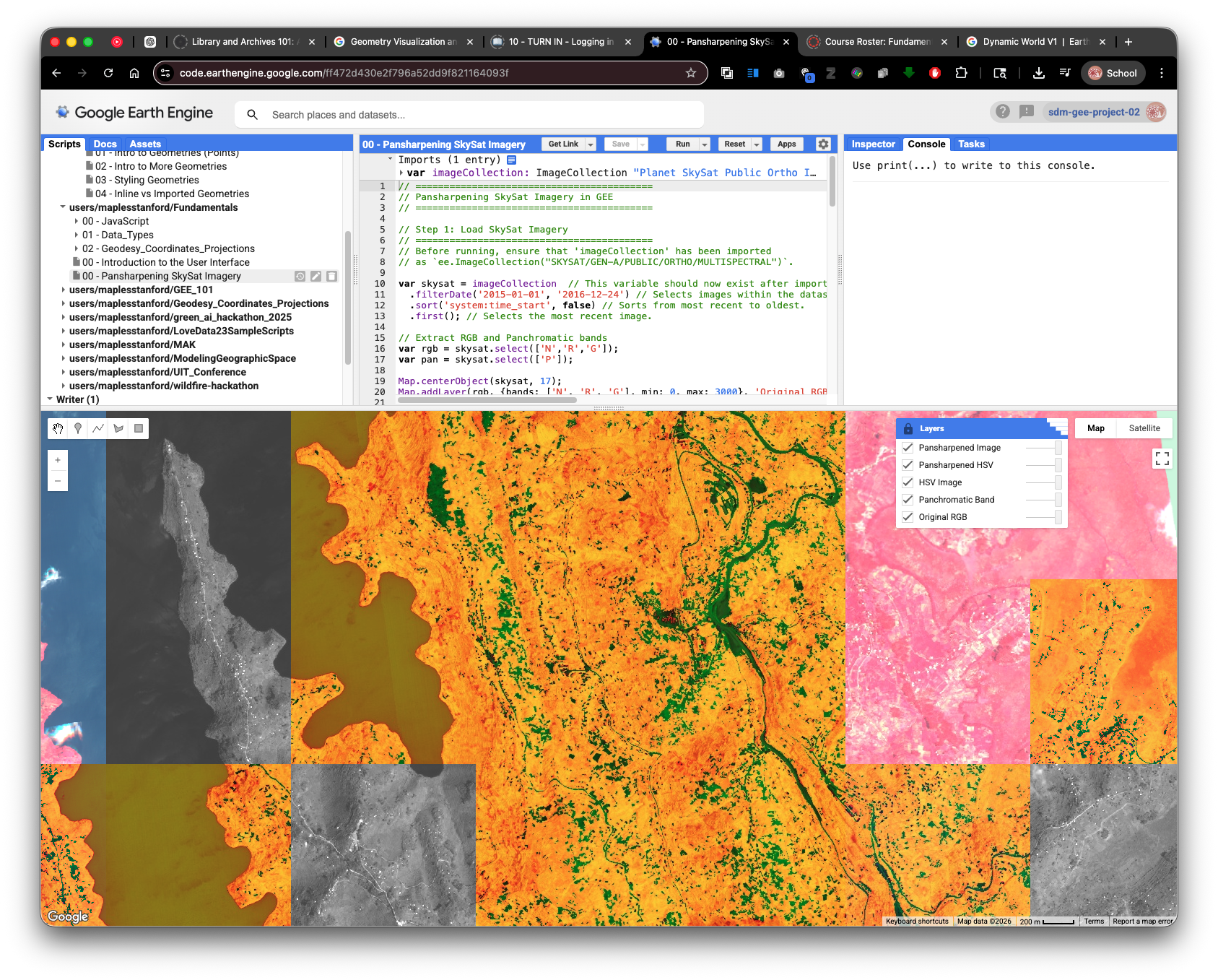Select the add marker drawing tool
This screenshot has width=1218, height=980.
click(x=78, y=428)
